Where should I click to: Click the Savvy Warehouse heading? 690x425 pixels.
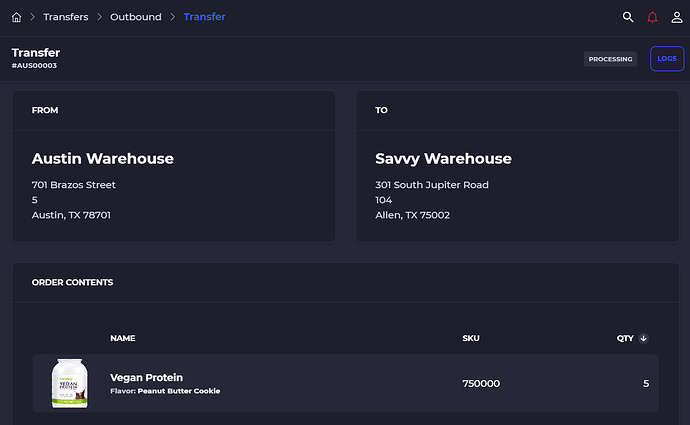443,158
